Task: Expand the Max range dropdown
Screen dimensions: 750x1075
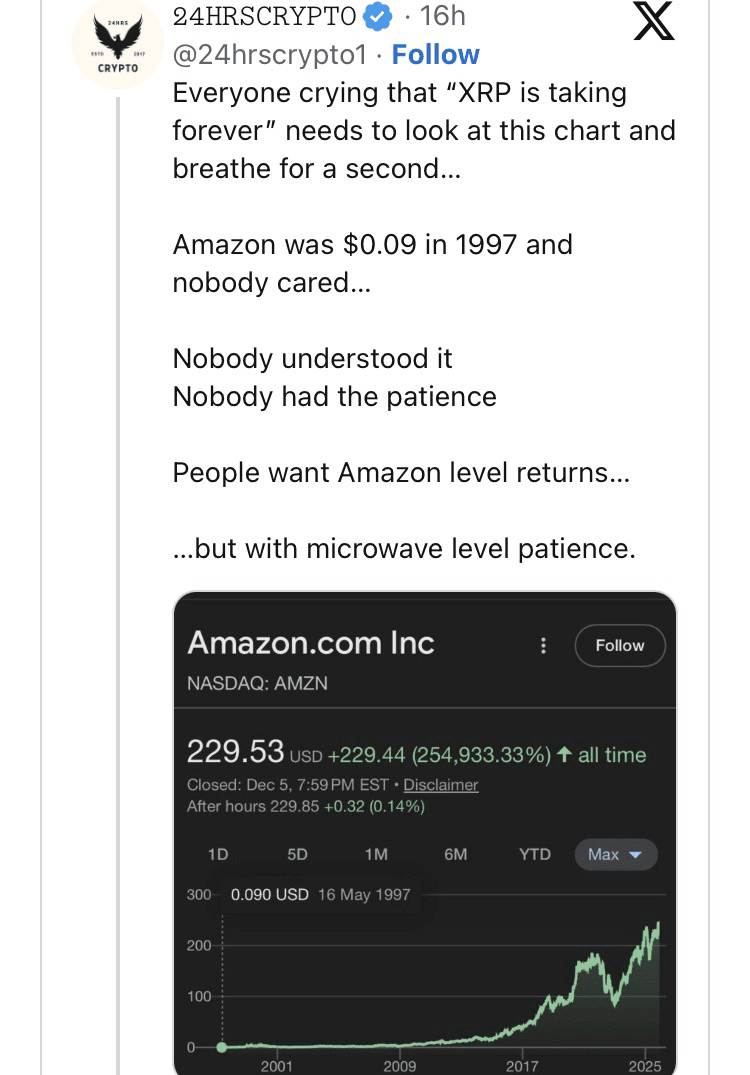Action: (615, 855)
